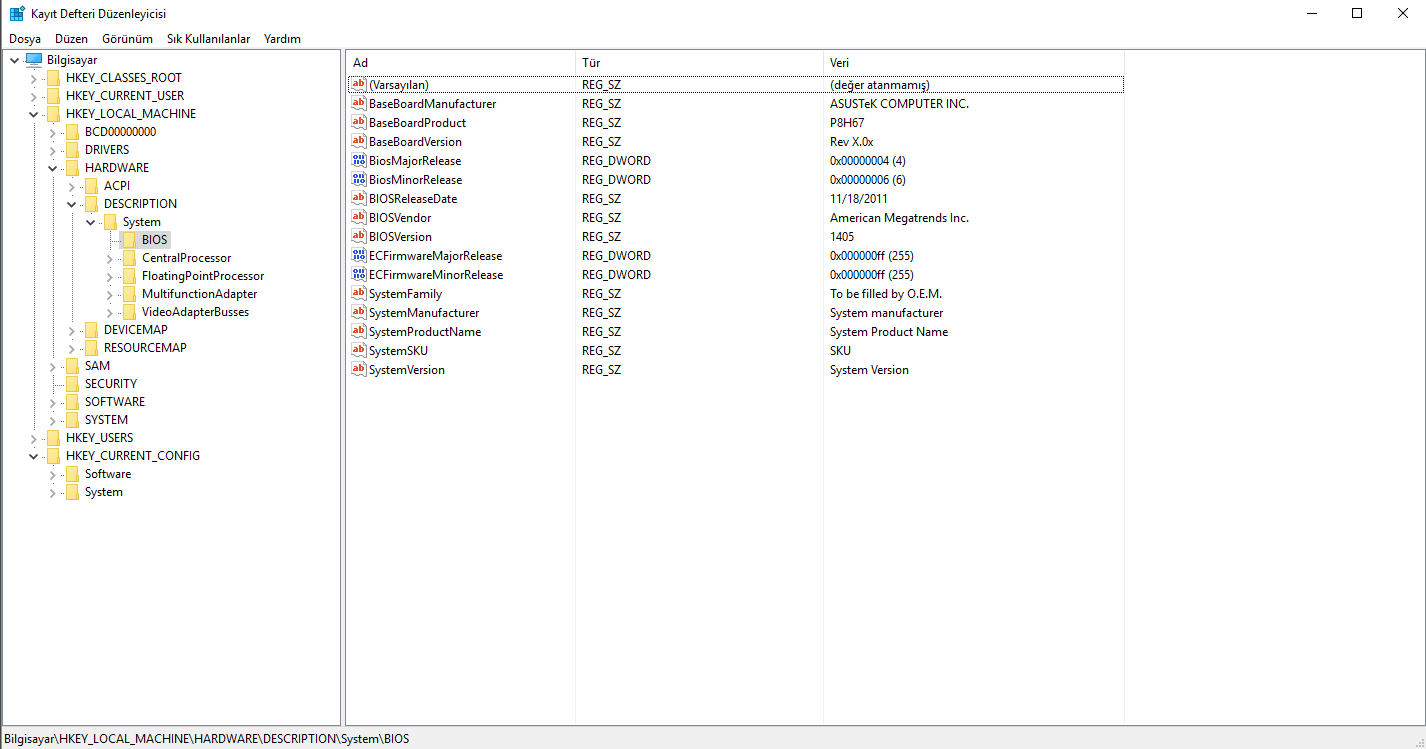Click the BIOSVersion string value icon
The height and width of the screenshot is (749, 1426).
click(359, 237)
